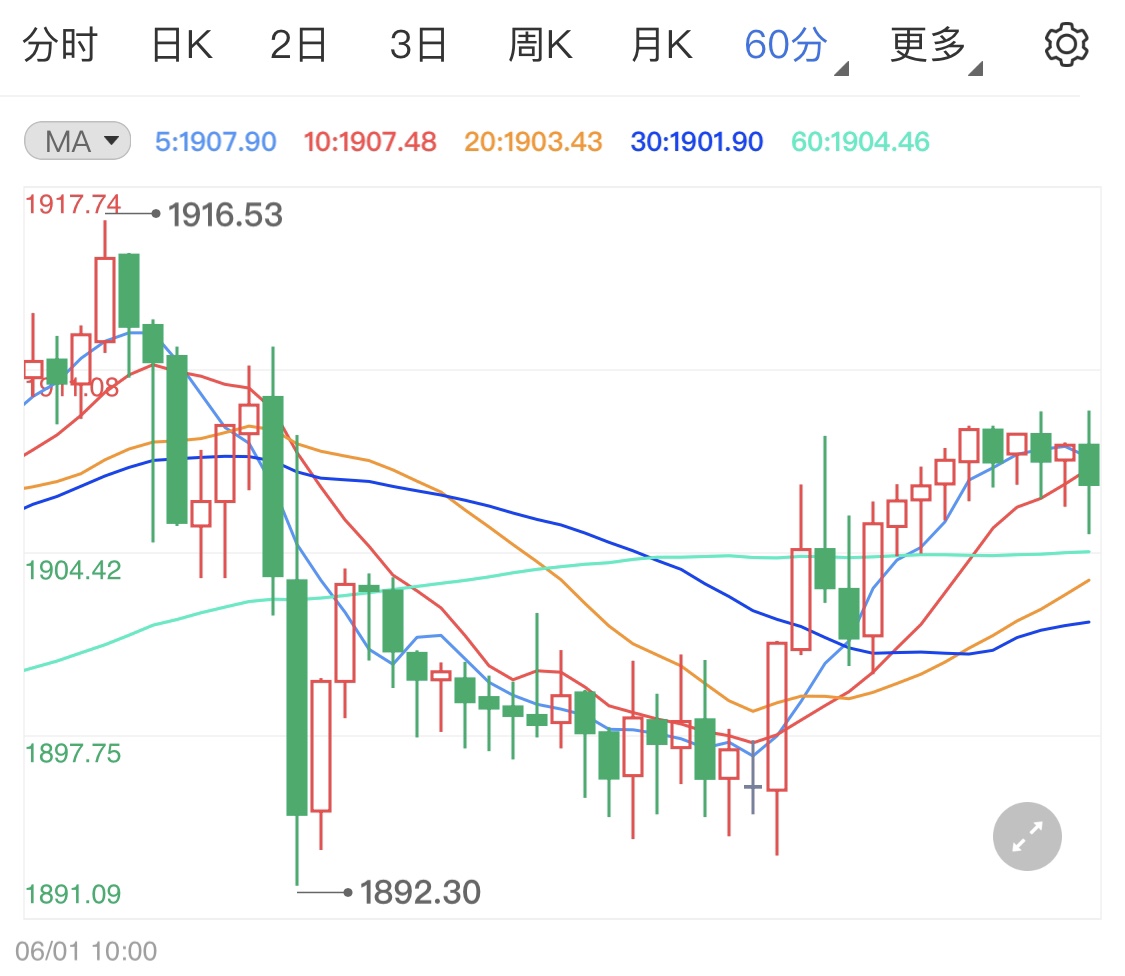
Task: Click the 1892.30 low price marker
Action: click(420, 892)
